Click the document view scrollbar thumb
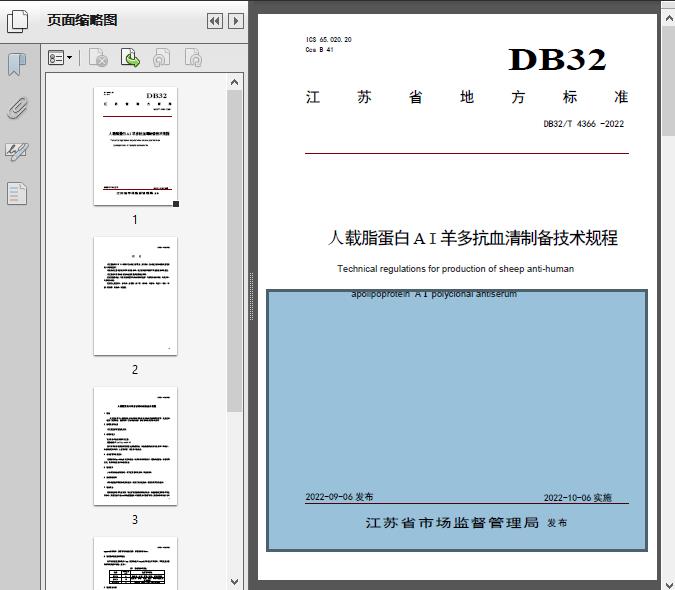675x590 pixels. tap(669, 80)
